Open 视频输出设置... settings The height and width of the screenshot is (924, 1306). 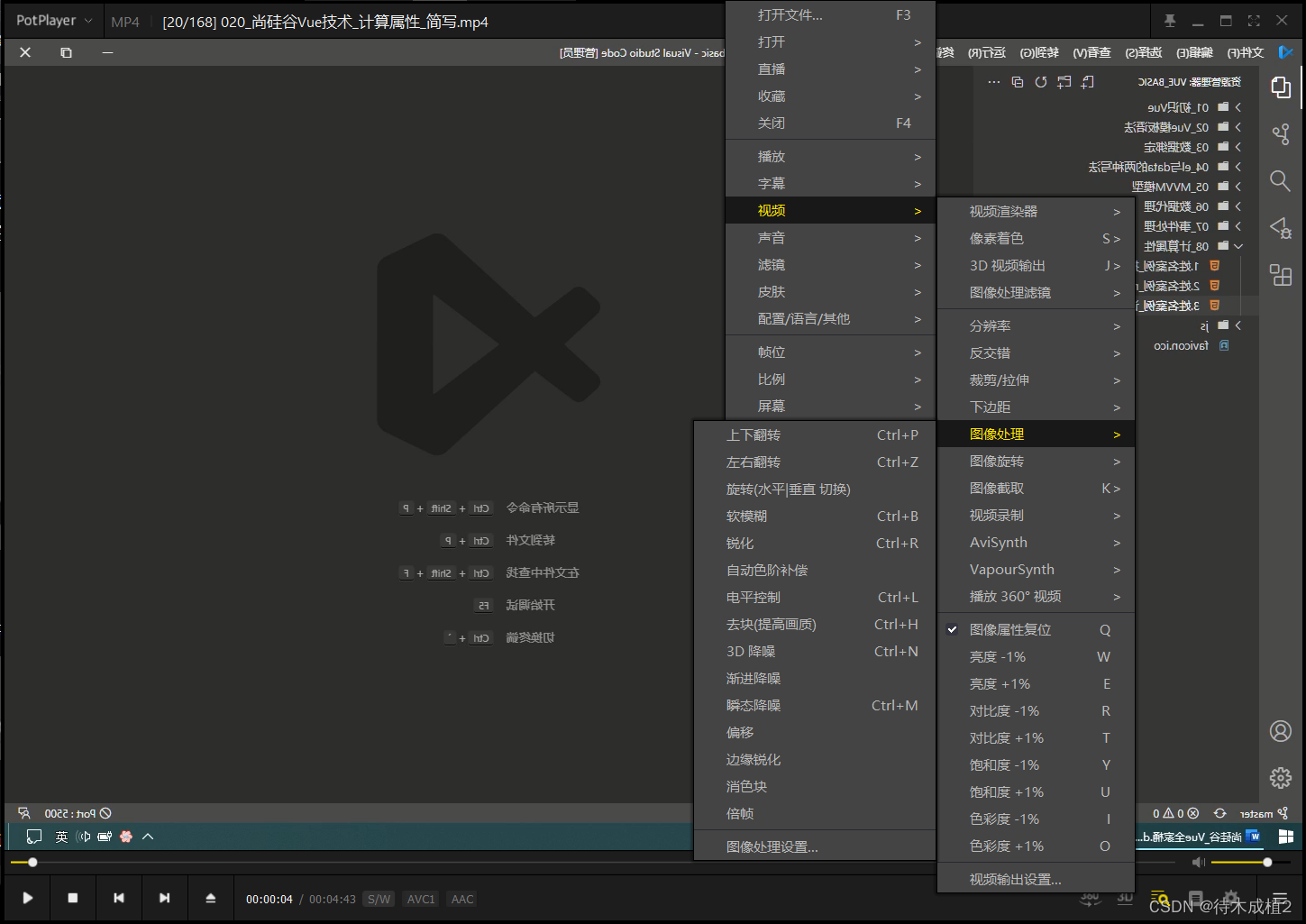1036,880
